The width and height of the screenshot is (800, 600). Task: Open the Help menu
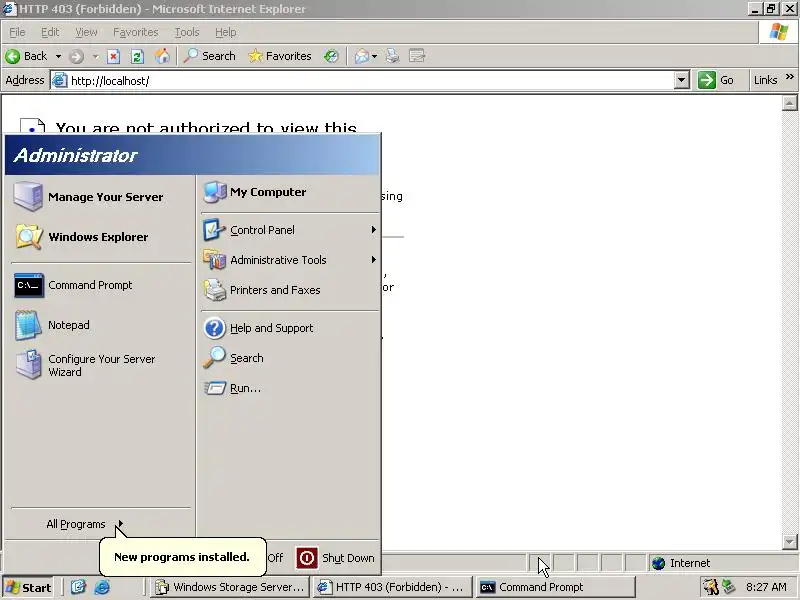click(x=226, y=32)
